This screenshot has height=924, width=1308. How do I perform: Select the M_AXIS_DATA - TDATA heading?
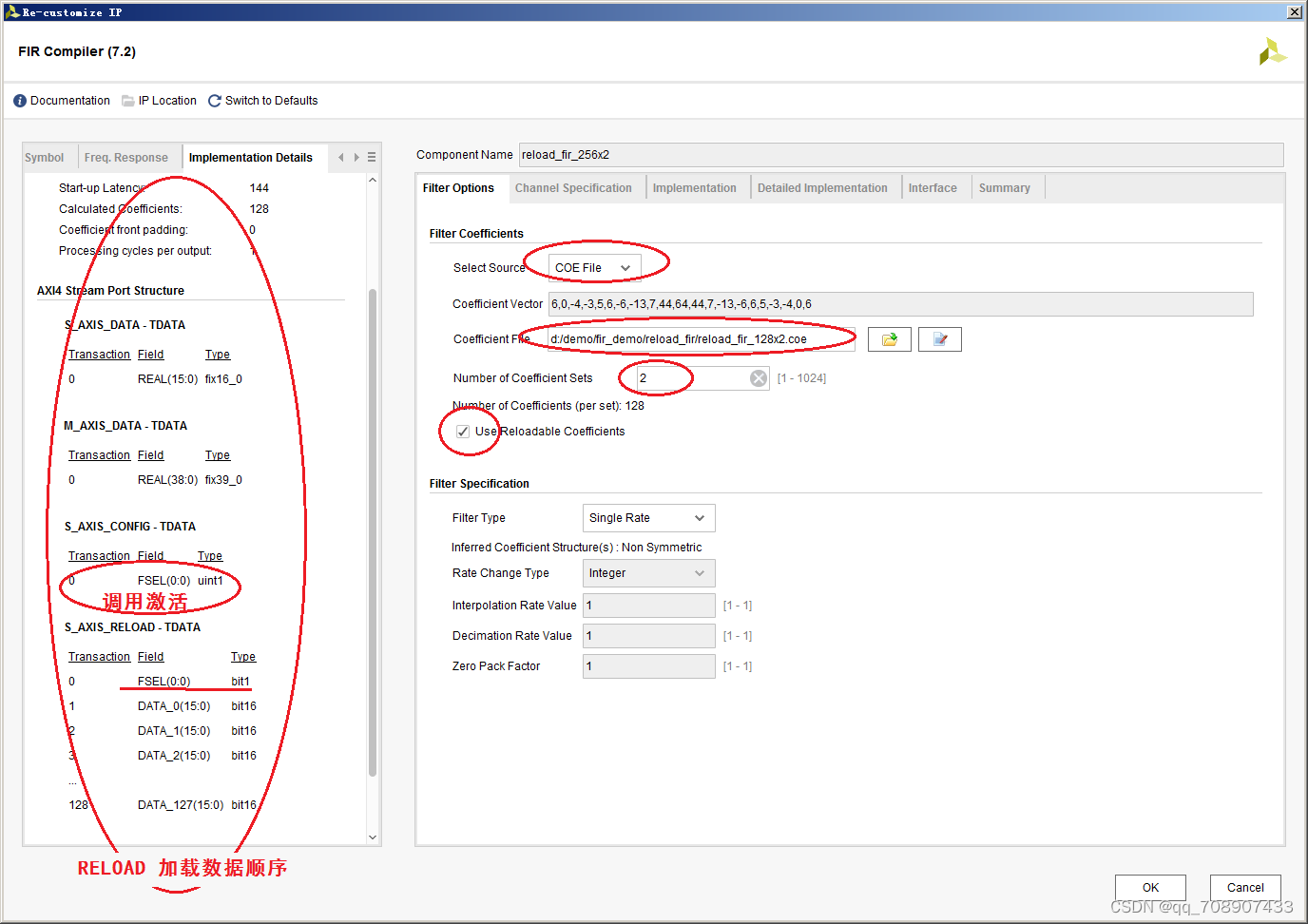(125, 426)
